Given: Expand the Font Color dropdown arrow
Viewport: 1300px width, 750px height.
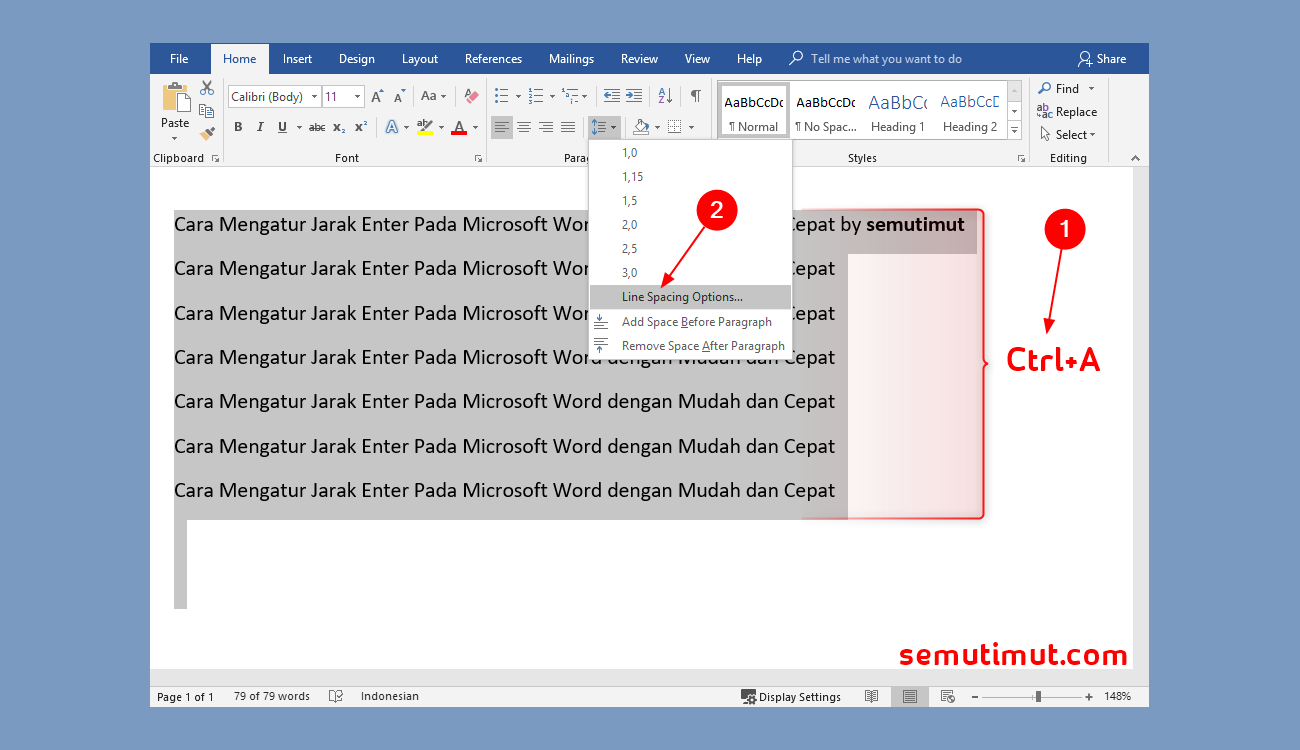Looking at the screenshot, I should click(473, 126).
